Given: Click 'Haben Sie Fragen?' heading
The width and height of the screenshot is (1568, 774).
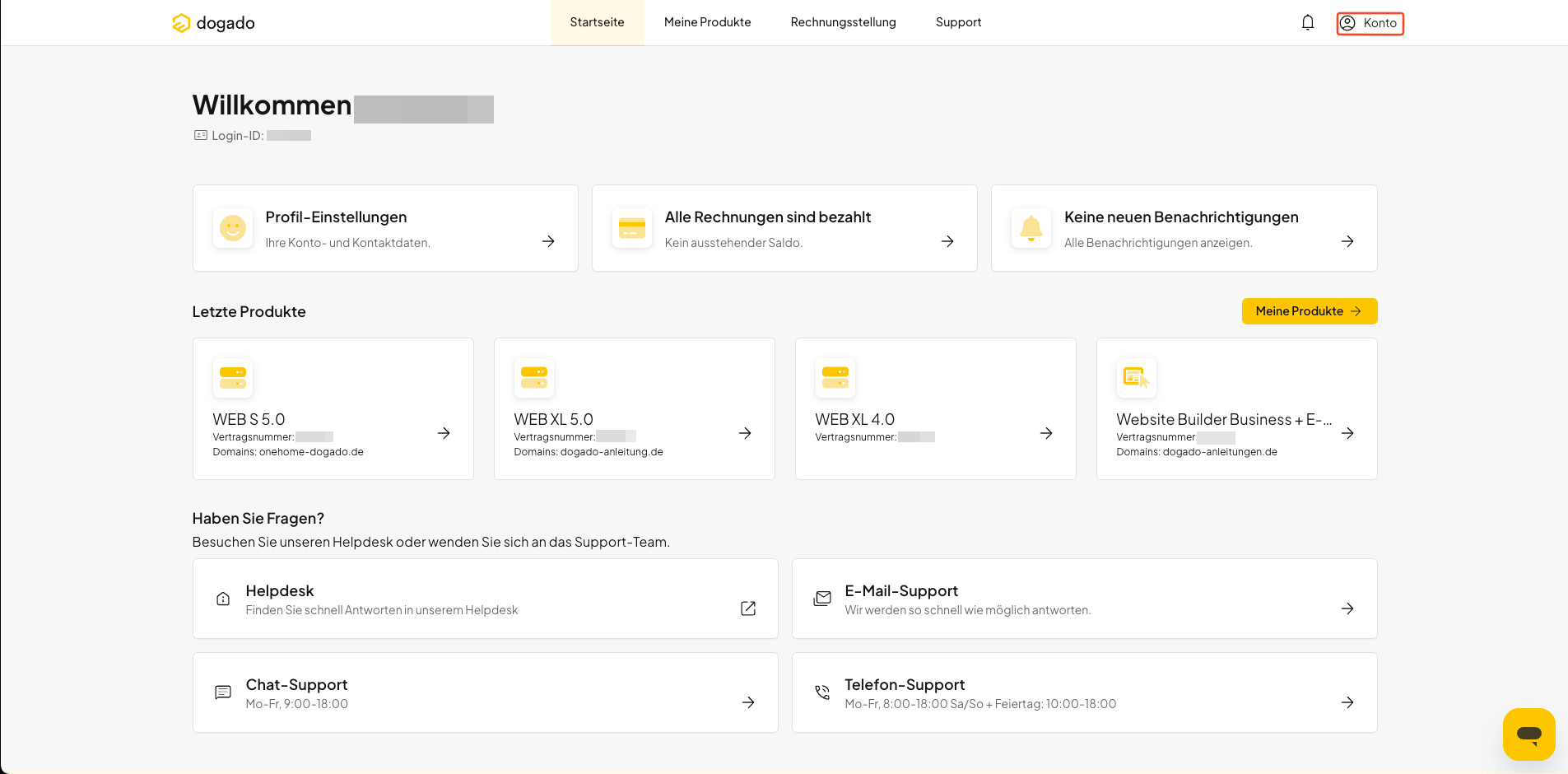Looking at the screenshot, I should pyautogui.click(x=258, y=519).
